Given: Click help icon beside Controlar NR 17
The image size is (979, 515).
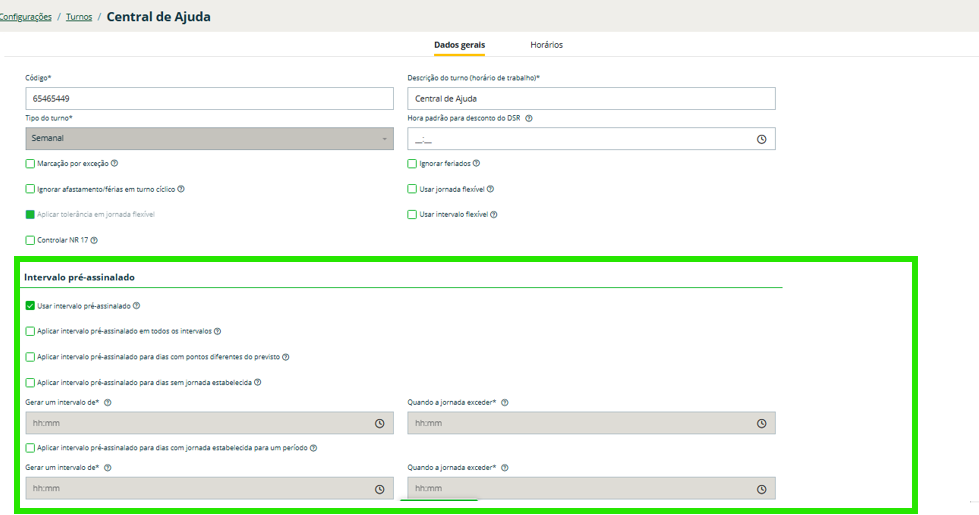Looking at the screenshot, I should pyautogui.click(x=94, y=240).
